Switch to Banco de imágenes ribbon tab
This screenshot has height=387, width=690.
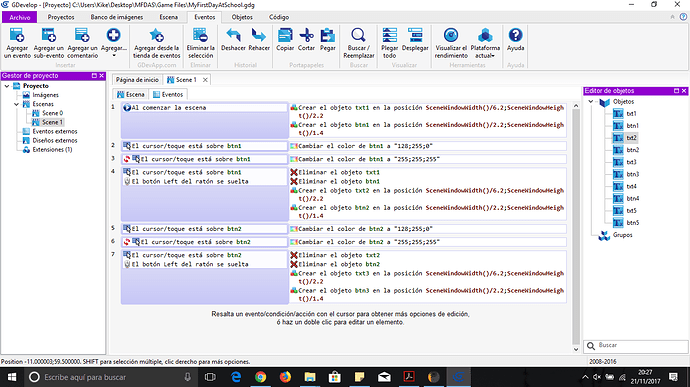point(117,17)
